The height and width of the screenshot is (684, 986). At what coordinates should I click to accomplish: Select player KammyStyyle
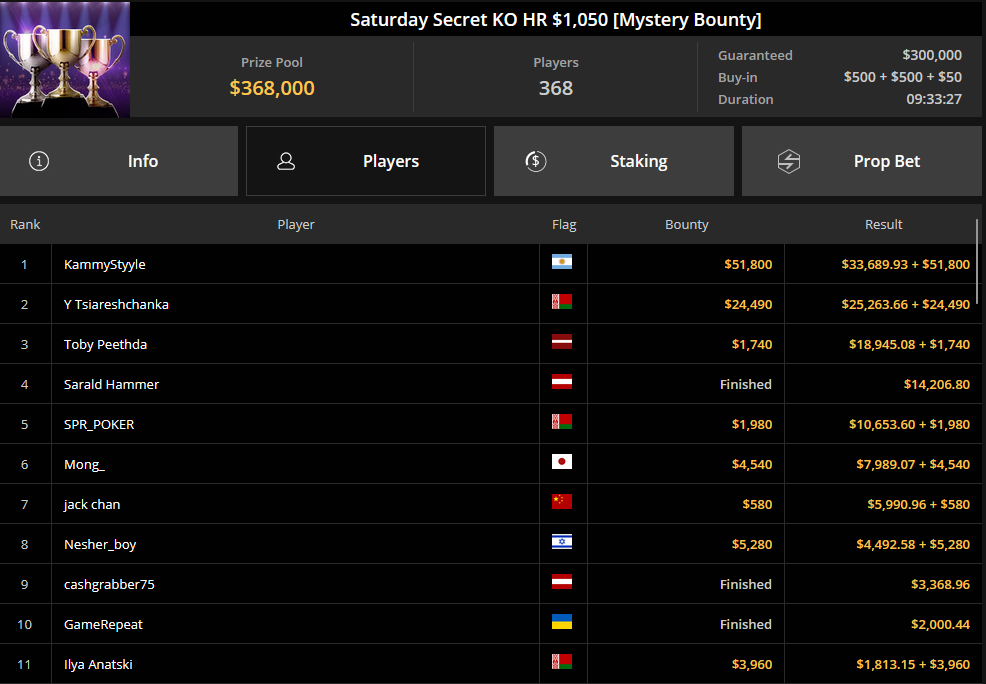point(104,265)
